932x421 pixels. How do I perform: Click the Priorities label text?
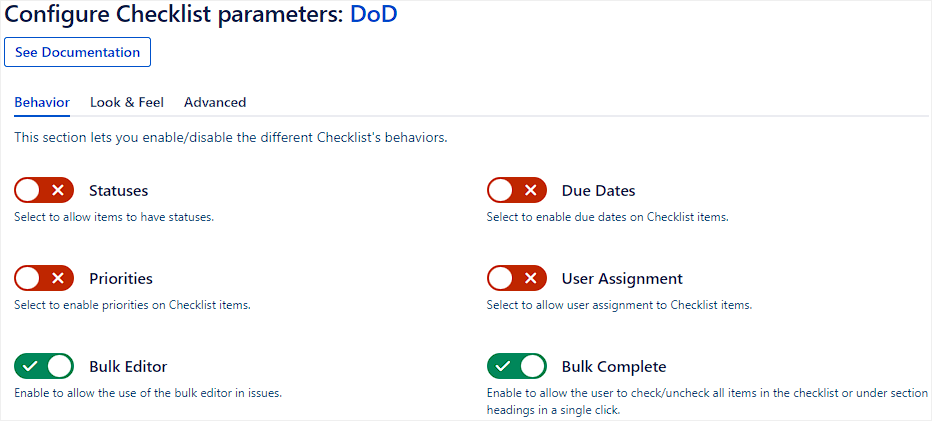(x=121, y=279)
